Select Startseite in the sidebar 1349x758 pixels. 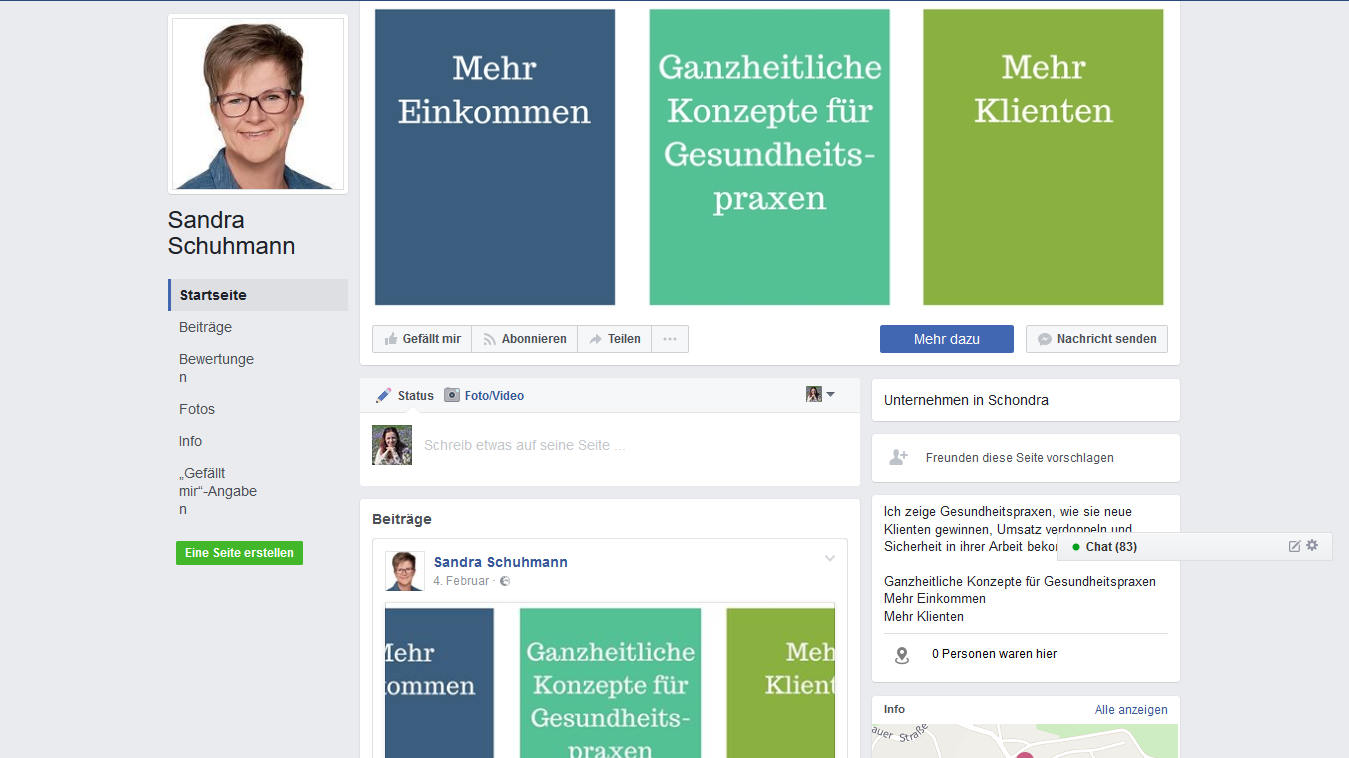point(258,295)
